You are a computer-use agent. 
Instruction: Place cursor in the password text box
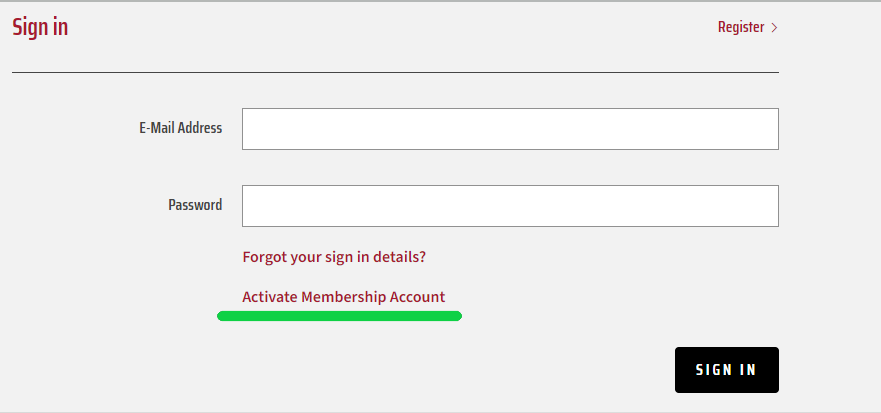510,206
